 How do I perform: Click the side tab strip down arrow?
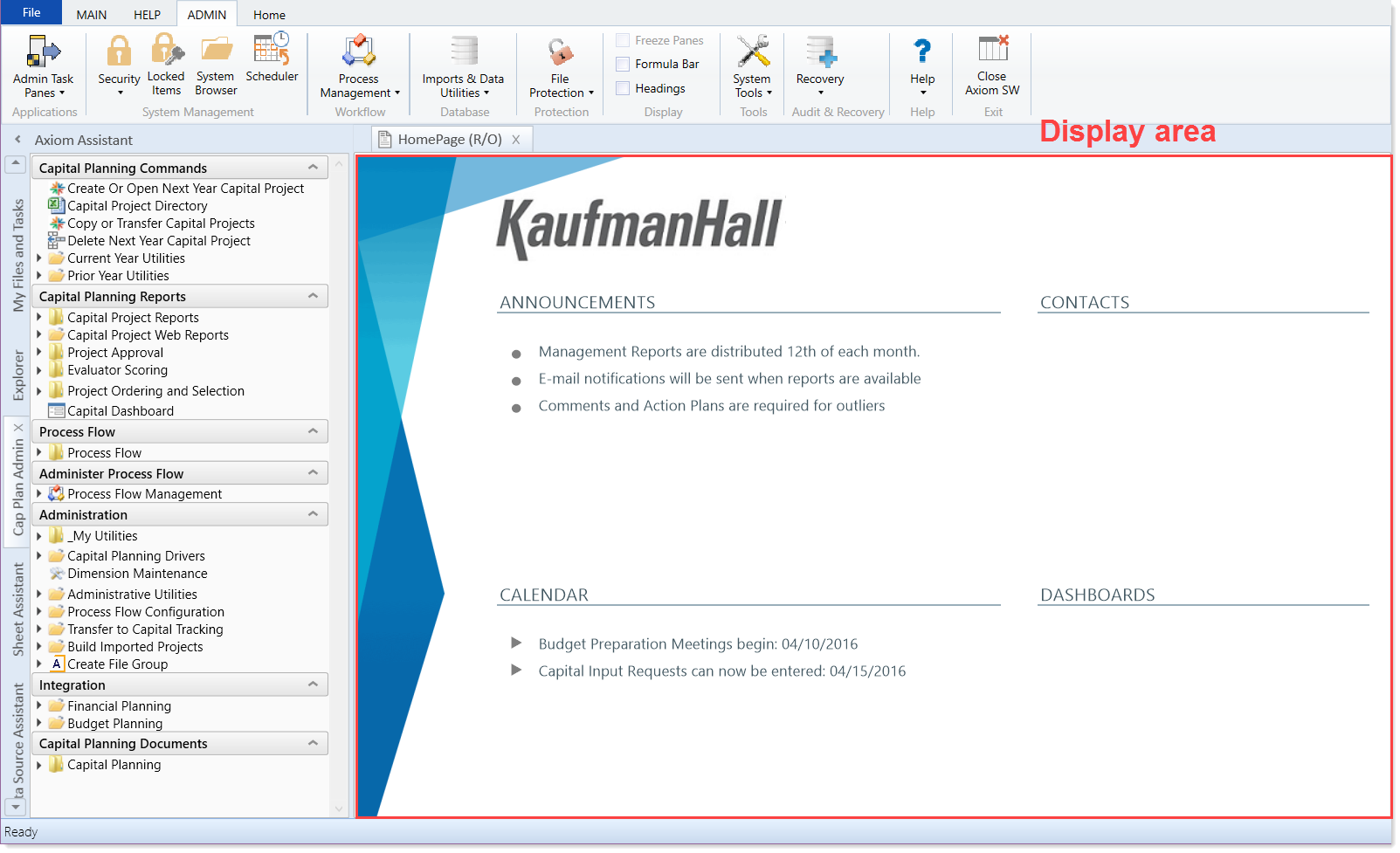15,807
